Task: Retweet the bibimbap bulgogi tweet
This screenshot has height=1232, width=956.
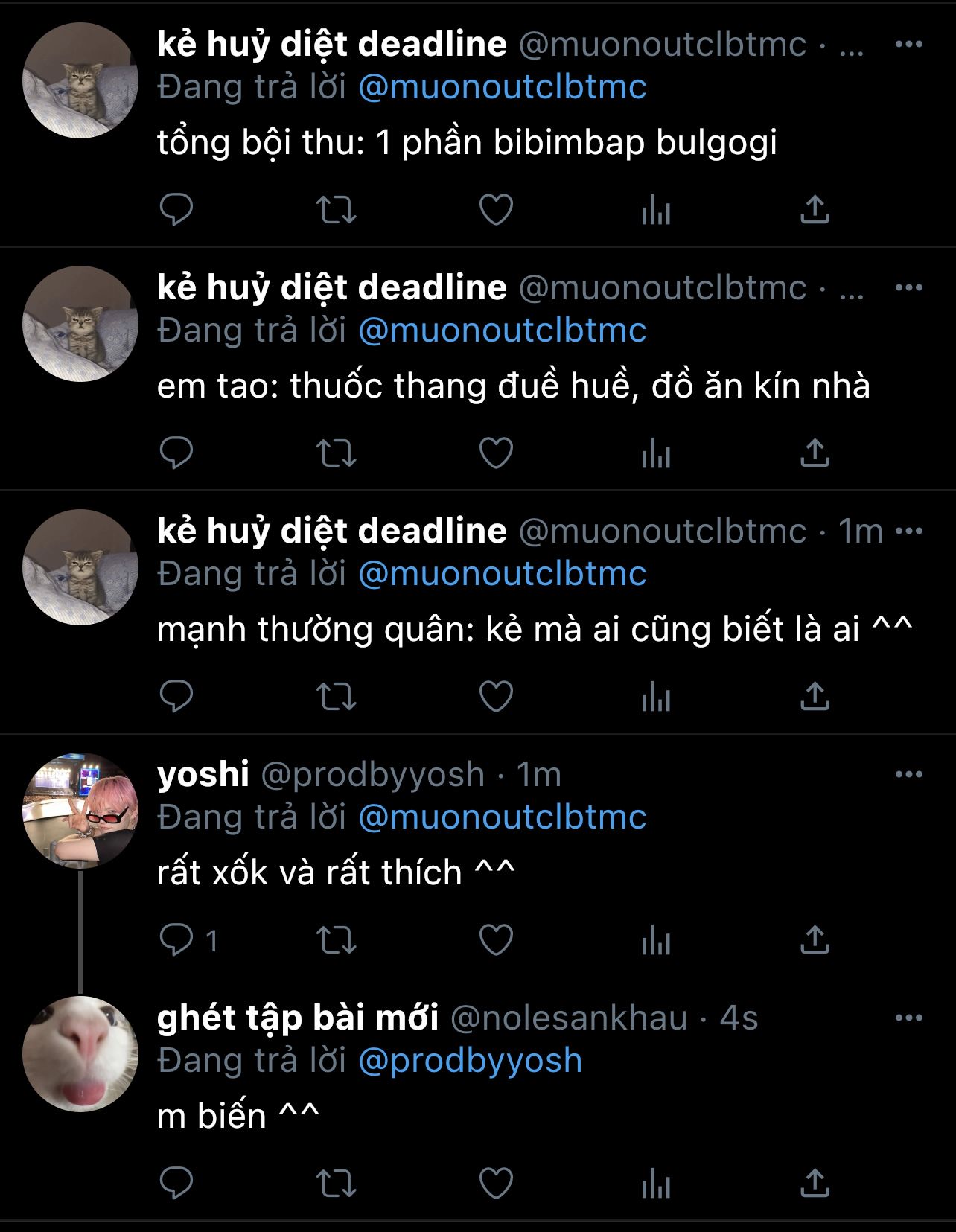Action: [x=337, y=210]
